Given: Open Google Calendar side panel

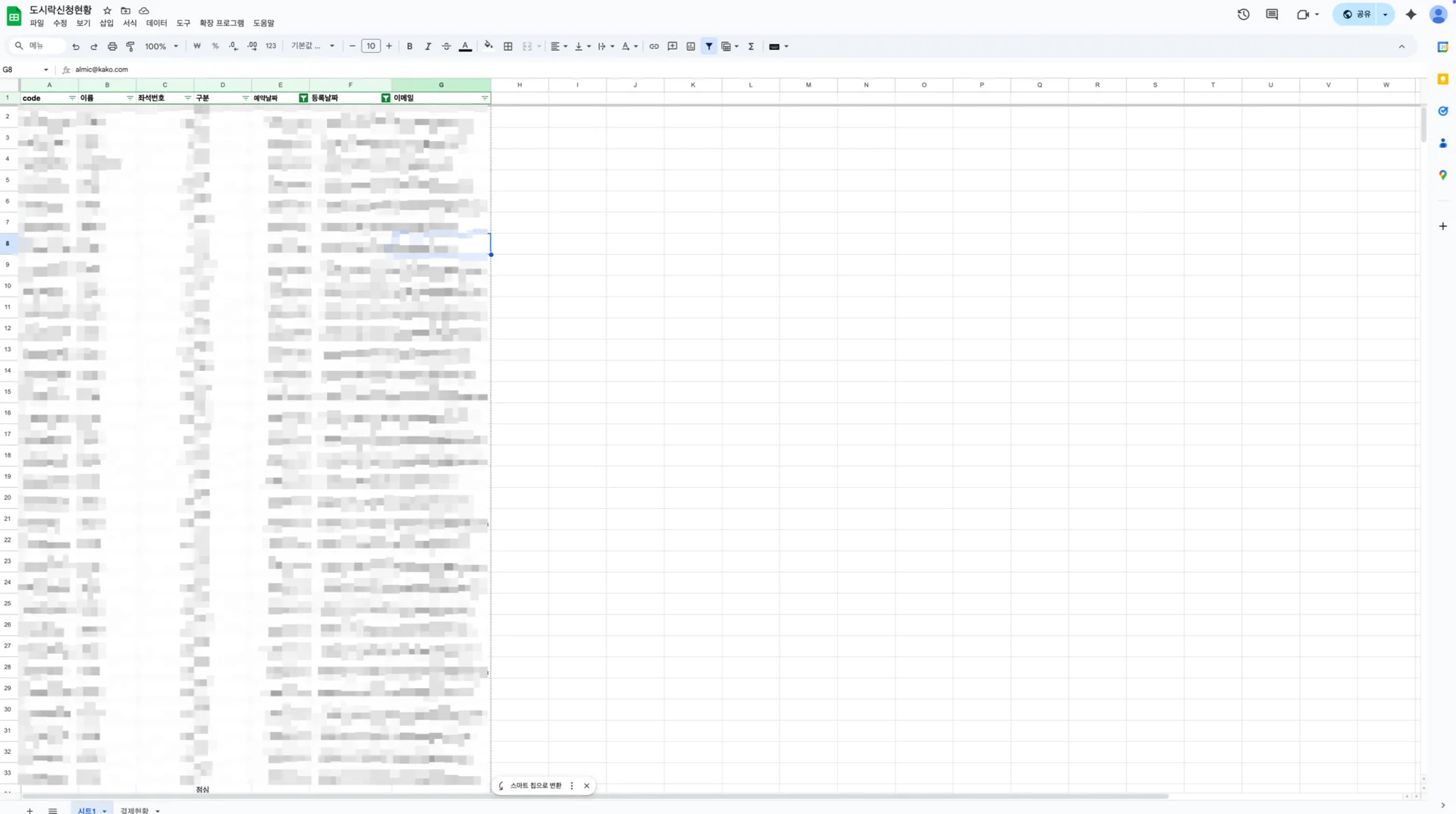Looking at the screenshot, I should click(1443, 47).
